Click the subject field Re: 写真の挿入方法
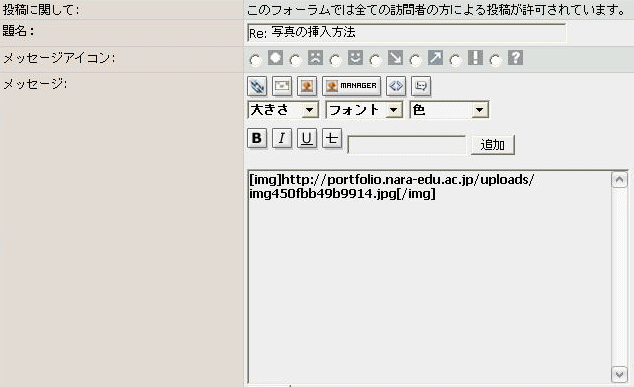This screenshot has height=387, width=634. pos(406,33)
